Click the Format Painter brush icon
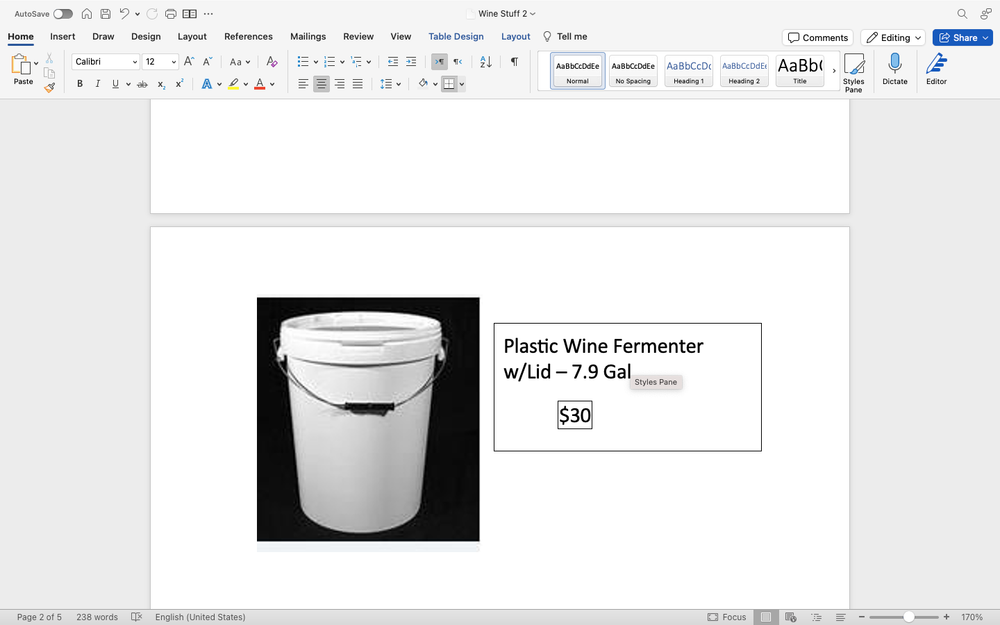Screen dimensions: 1000x625 pyautogui.click(x=49, y=87)
